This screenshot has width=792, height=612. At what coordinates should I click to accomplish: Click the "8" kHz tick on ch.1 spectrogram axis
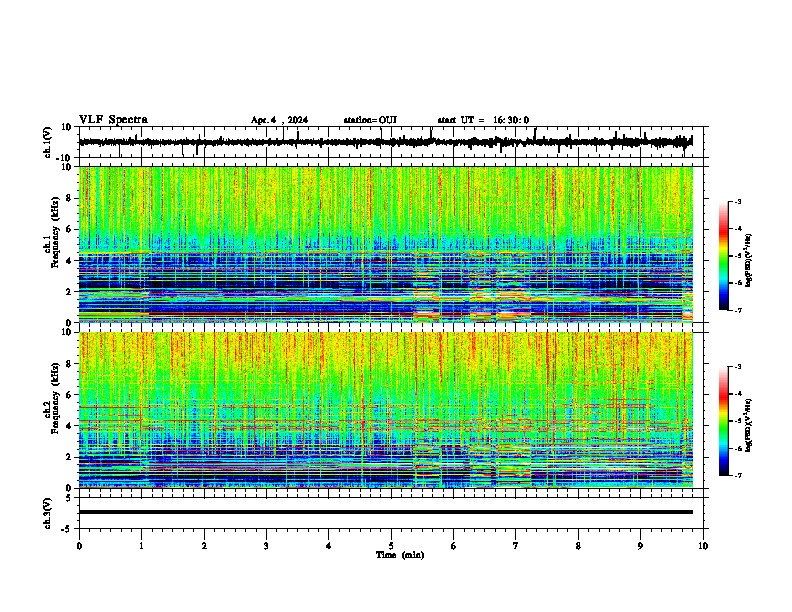70,198
